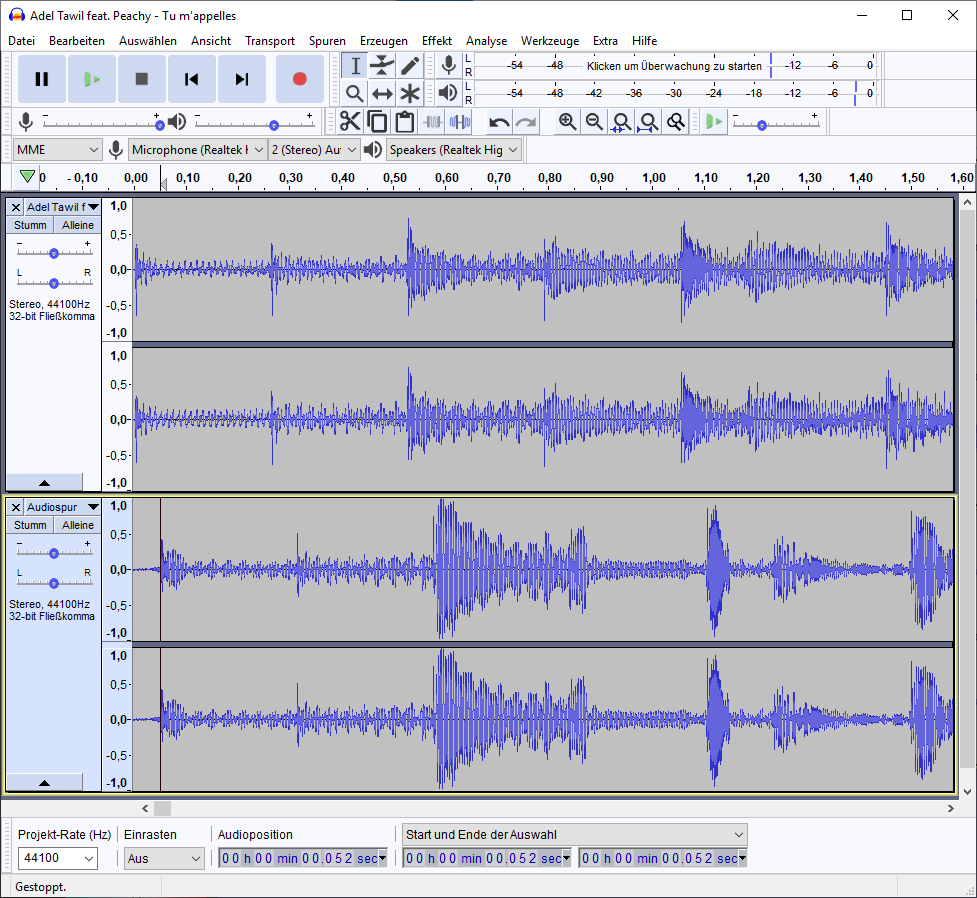Open the Spuren menu
The image size is (977, 898).
point(327,41)
